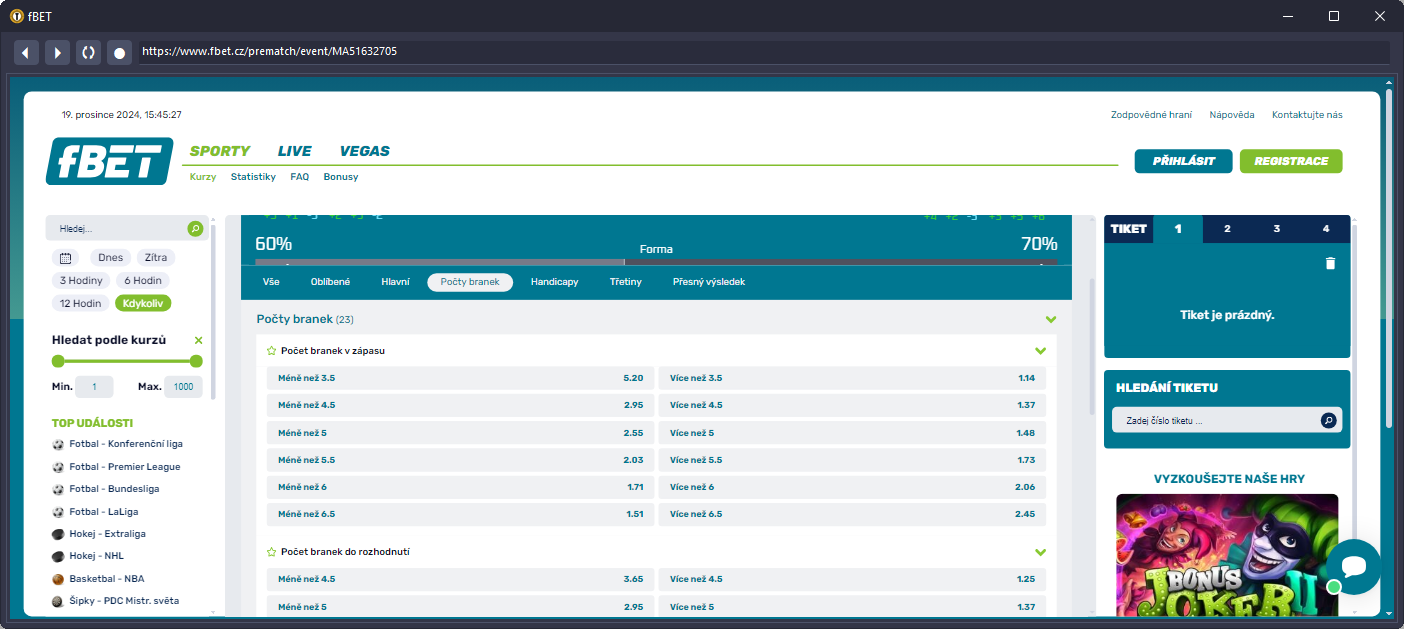Open the LIVE section
1404x629 pixels.
(295, 151)
